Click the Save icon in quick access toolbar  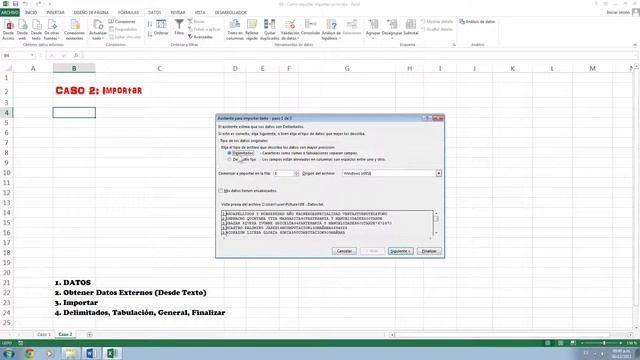pos(16,4)
